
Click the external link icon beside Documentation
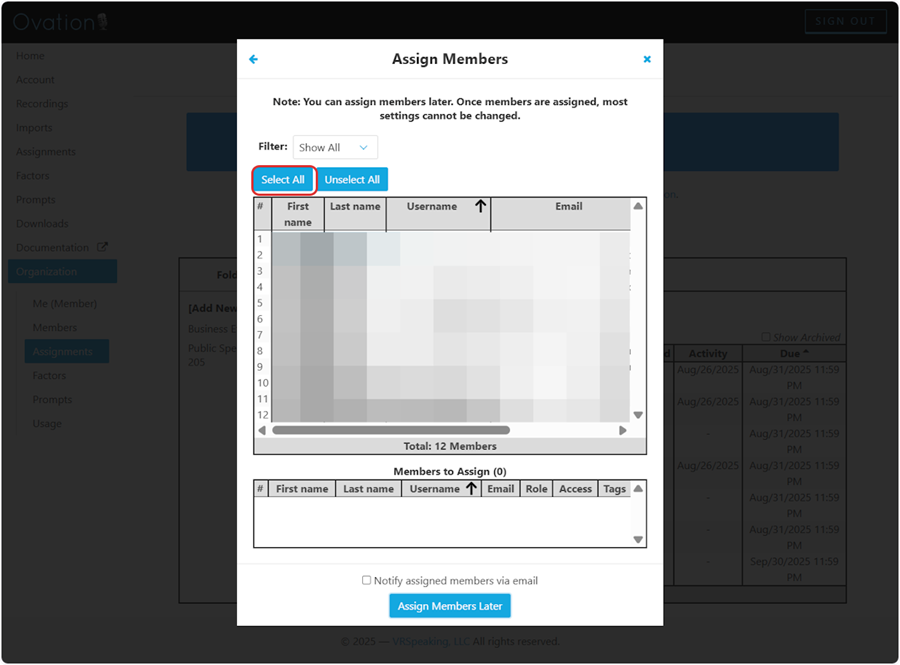point(102,247)
